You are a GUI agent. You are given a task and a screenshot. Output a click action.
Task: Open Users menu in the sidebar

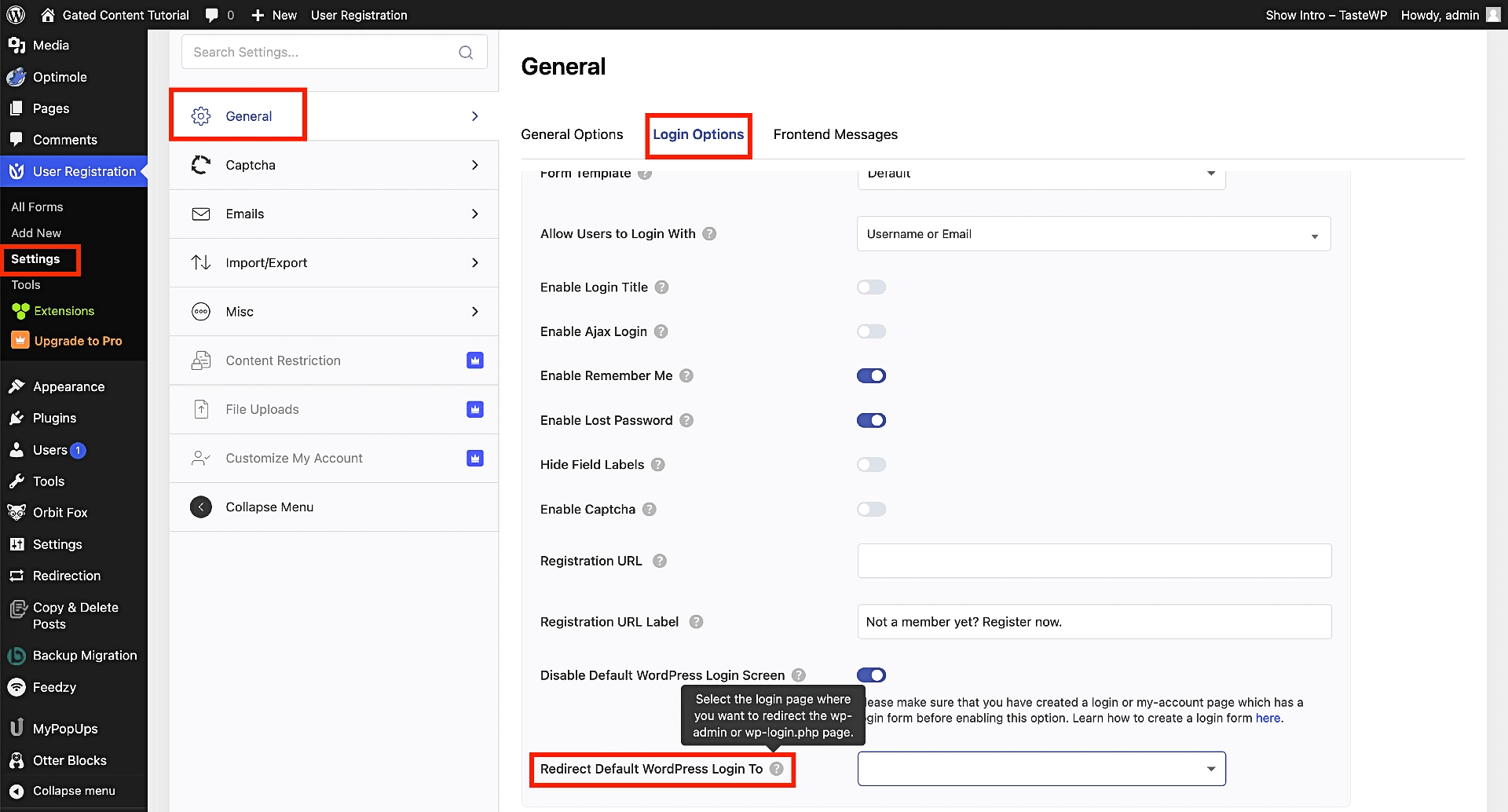49,450
